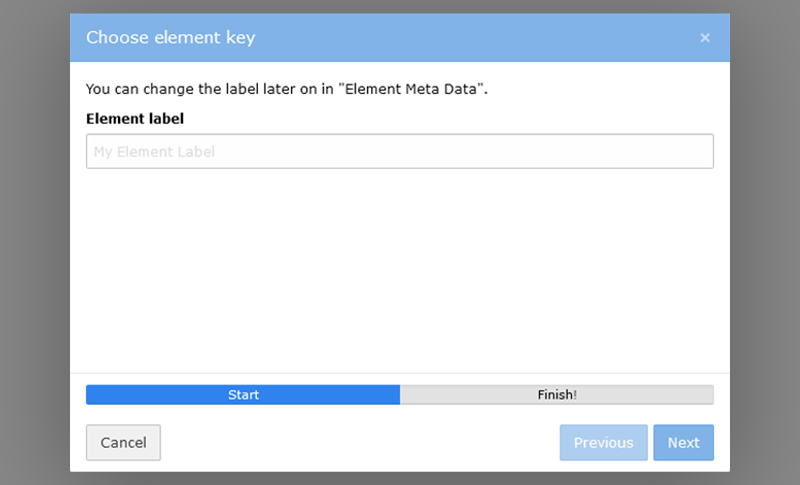Viewport: 800px width, 485px height.
Task: Click the "You can change the label" sentence
Action: pos(200,89)
